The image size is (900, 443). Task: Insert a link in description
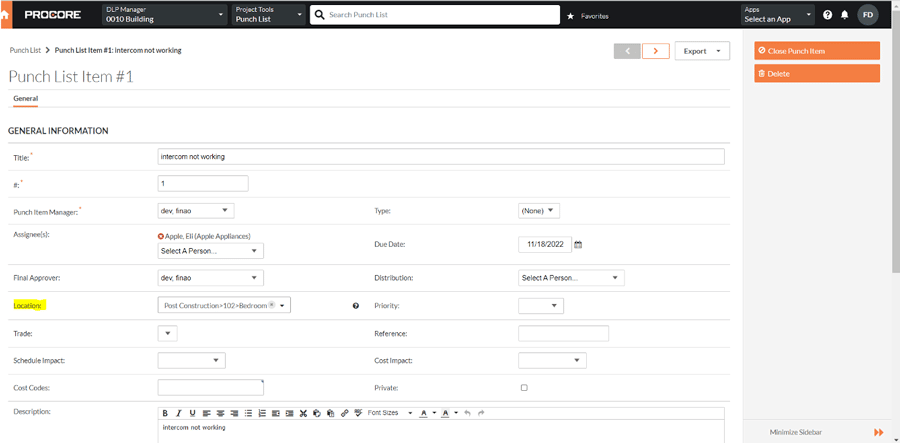tap(344, 413)
